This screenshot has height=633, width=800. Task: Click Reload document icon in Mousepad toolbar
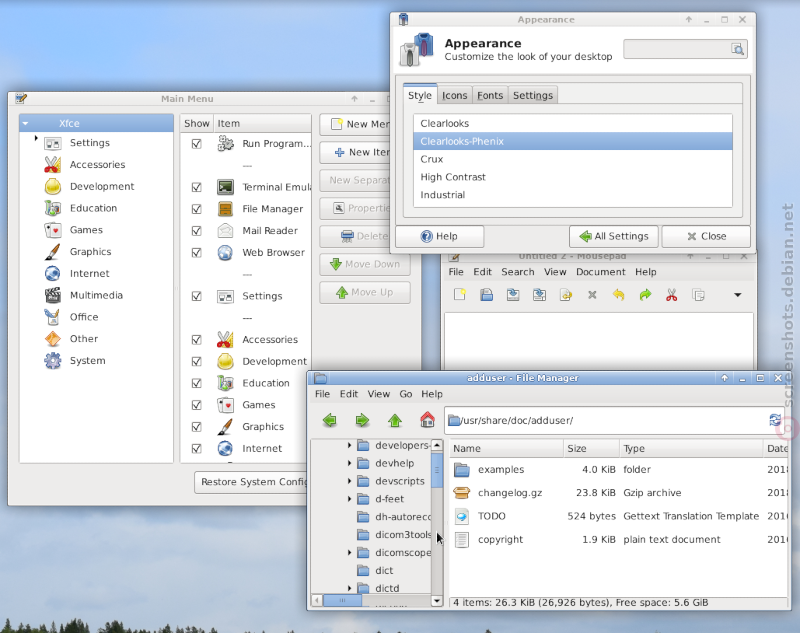point(566,295)
